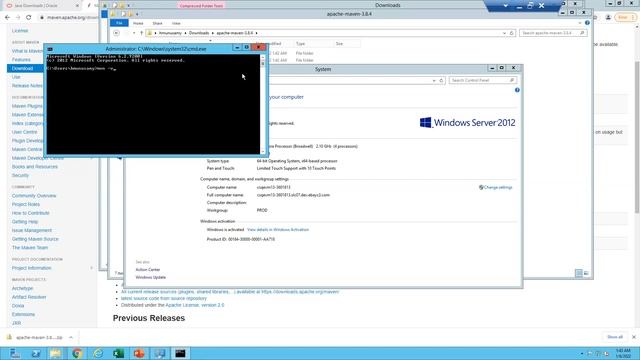Open the cmd.exe window system icon
The height and width of the screenshot is (360, 640).
[50, 49]
